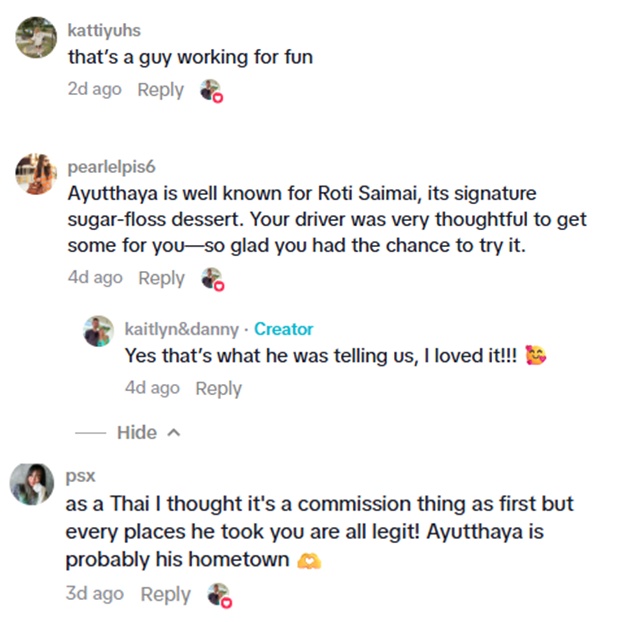Click creator-liked badge on pearlelpis6 comment
Image resolution: width=619 pixels, height=622 pixels.
pos(210,280)
